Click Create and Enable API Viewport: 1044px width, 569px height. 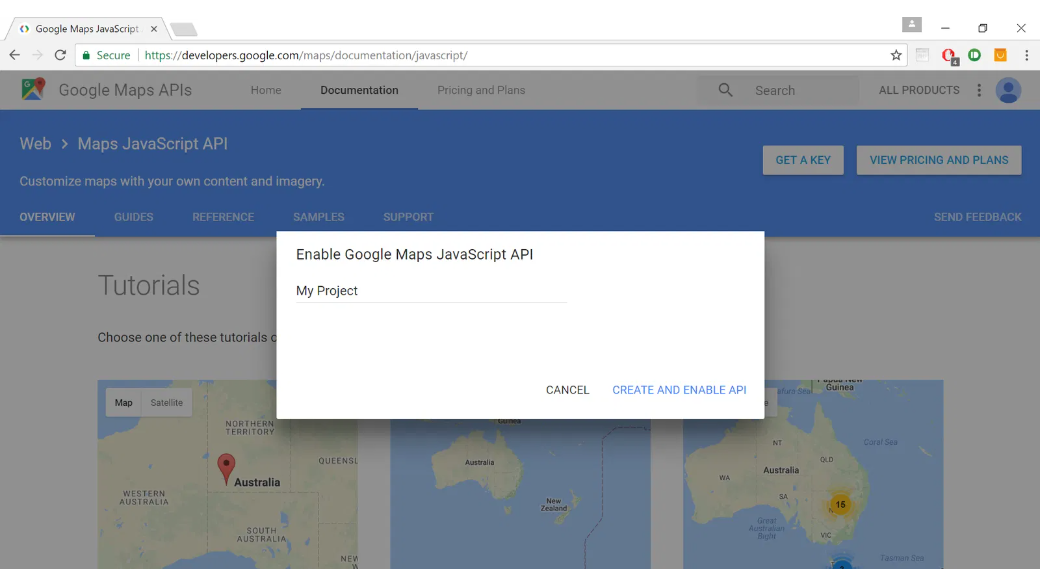679,390
